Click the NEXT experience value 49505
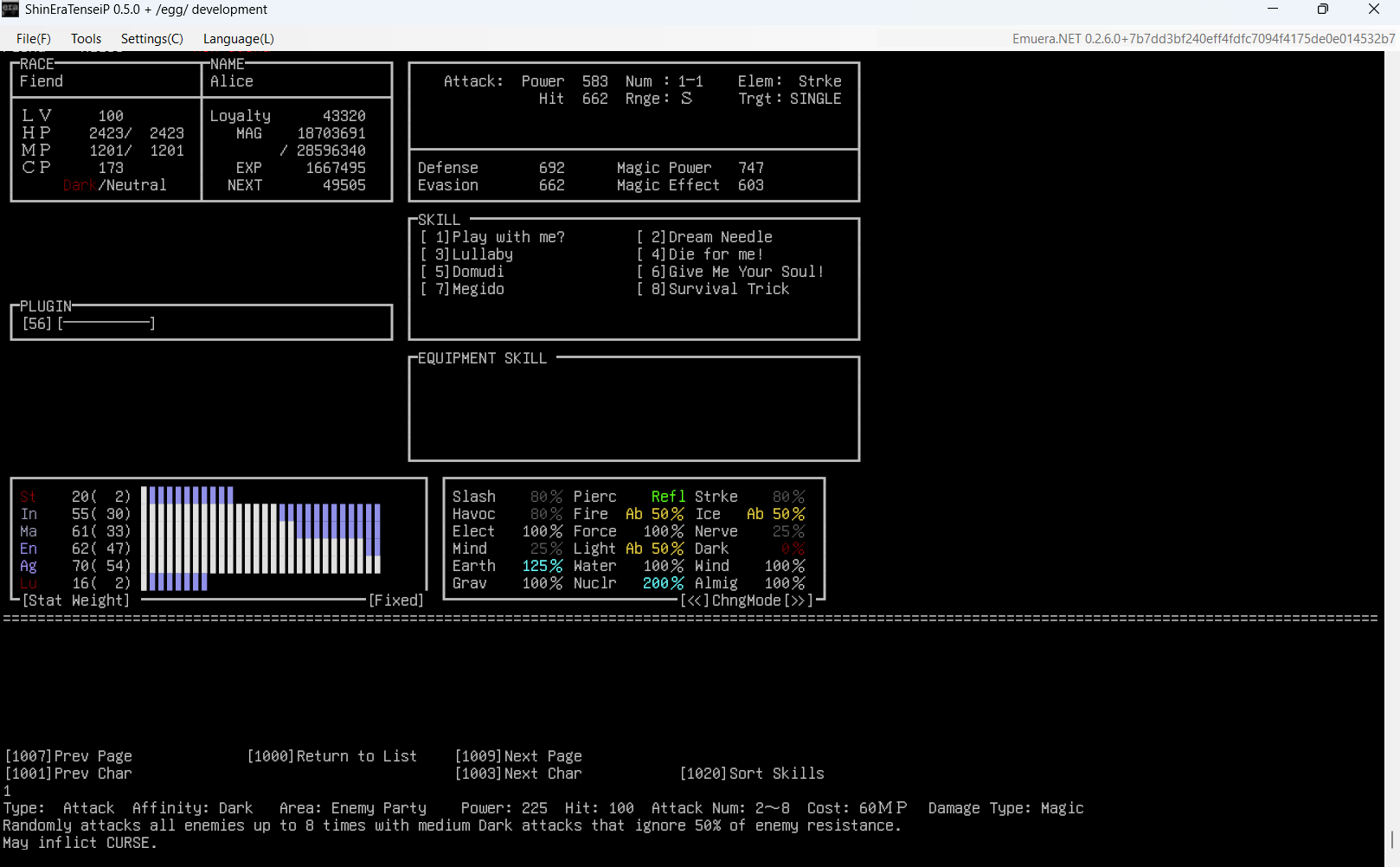 point(344,185)
